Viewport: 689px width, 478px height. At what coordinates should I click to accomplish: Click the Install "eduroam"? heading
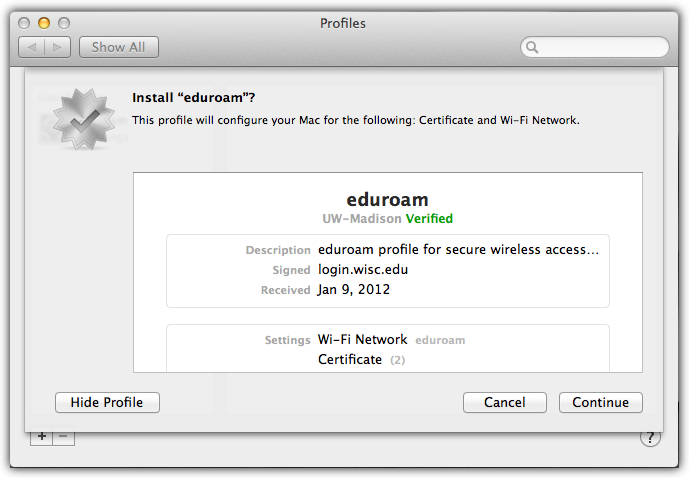pyautogui.click(x=193, y=98)
